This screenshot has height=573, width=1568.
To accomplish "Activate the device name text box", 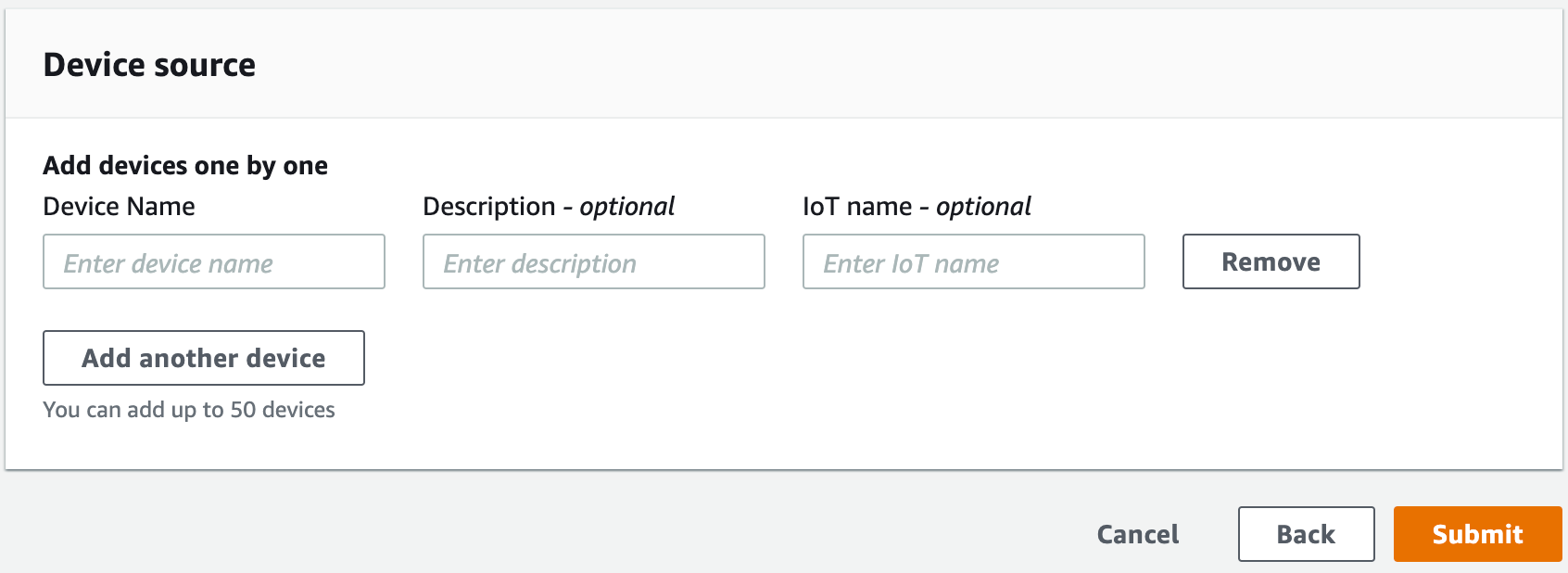I will pyautogui.click(x=213, y=262).
